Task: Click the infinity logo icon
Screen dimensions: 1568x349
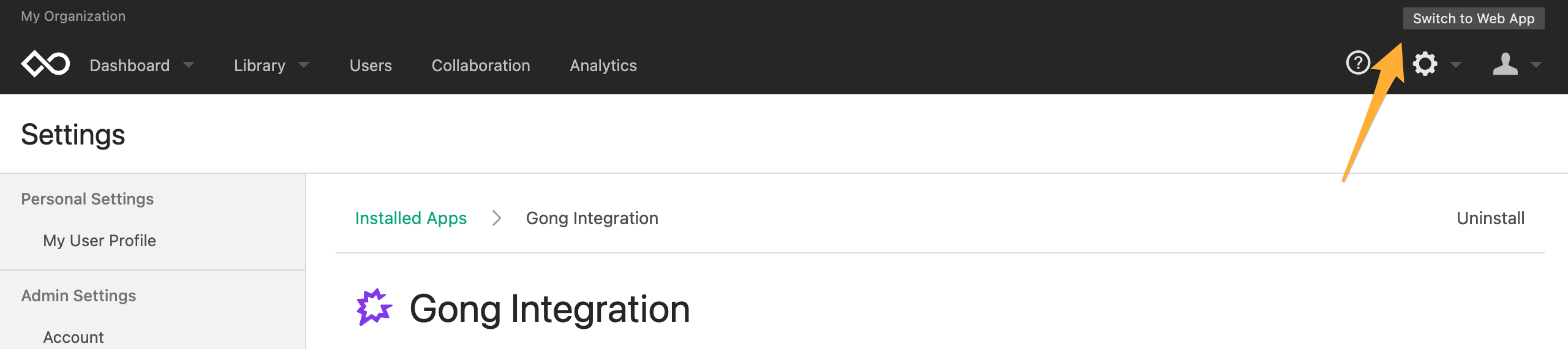Action: (45, 64)
